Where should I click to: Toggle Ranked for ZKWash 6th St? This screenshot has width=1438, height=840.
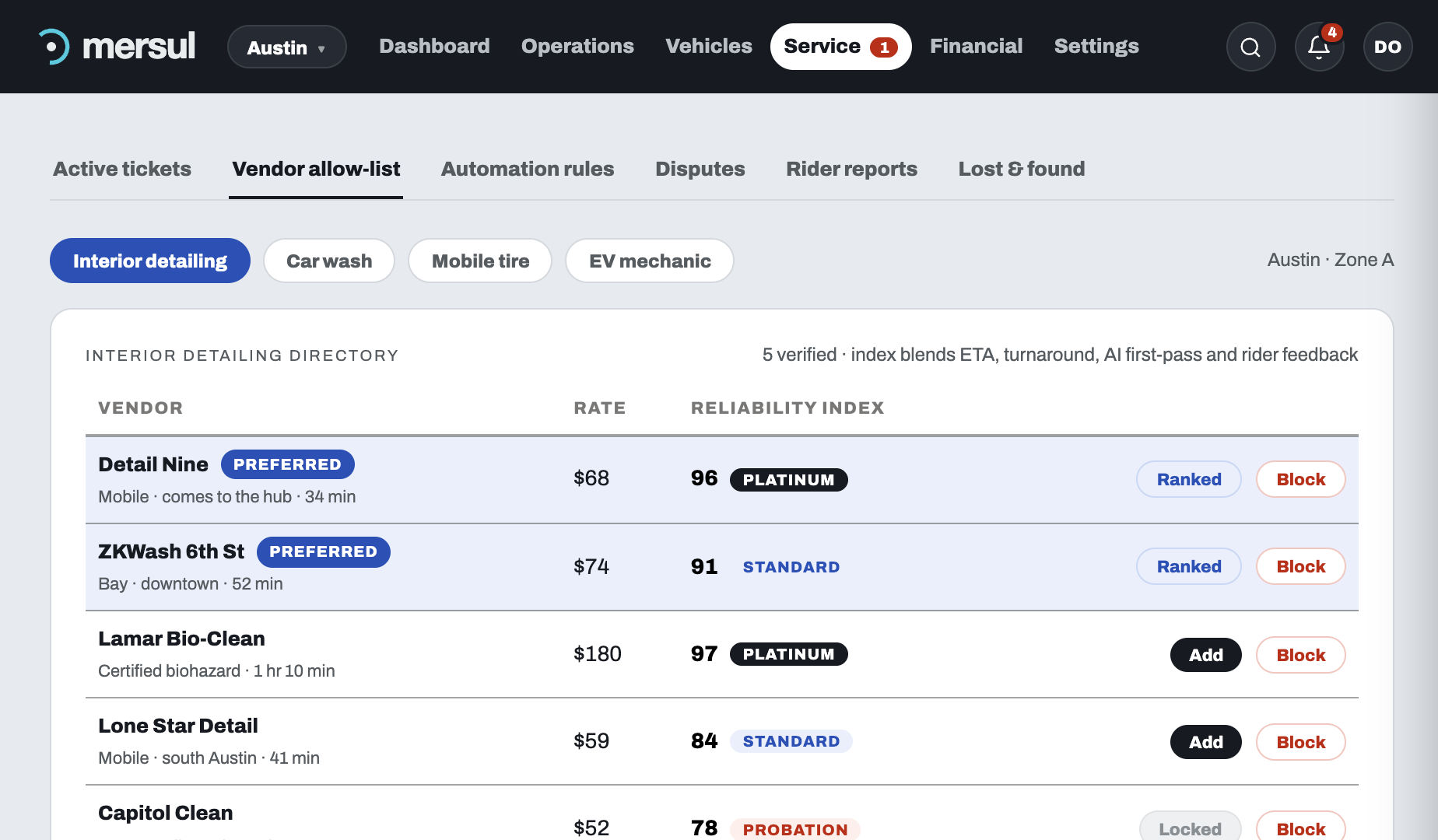[x=1189, y=566]
